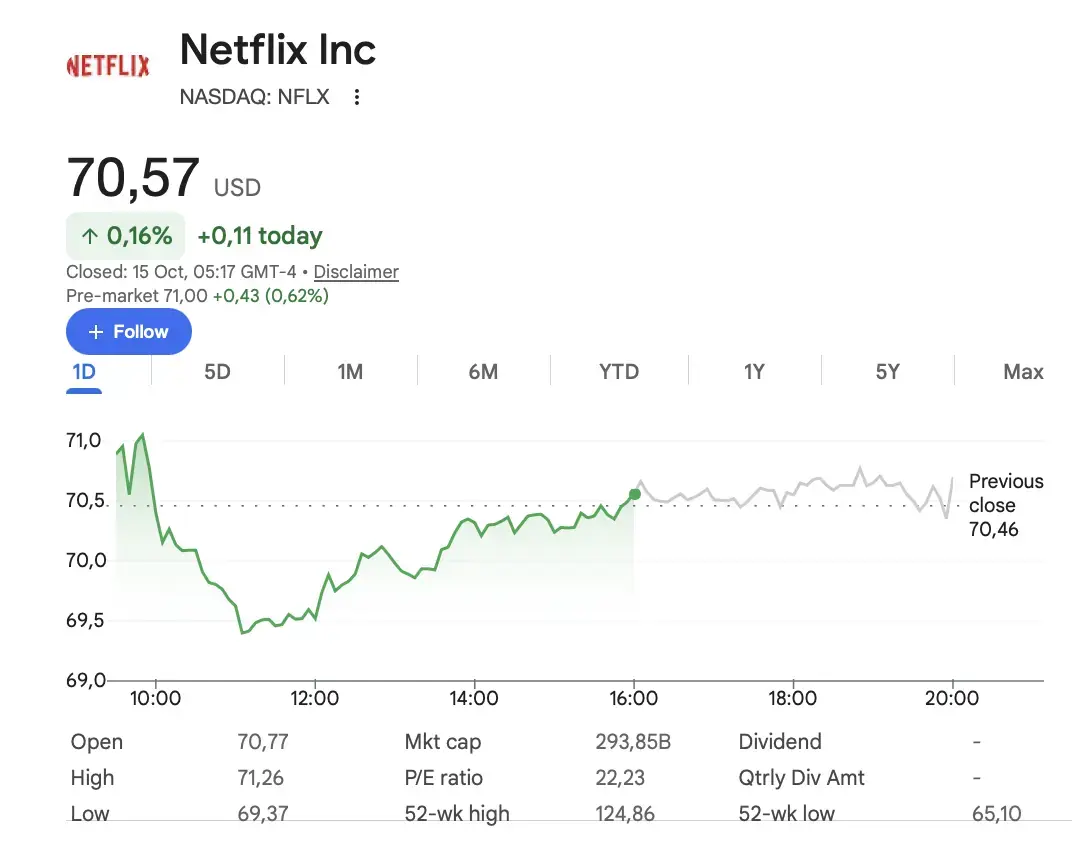This screenshot has width=1072, height=866.
Task: Switch to the 1M time range tab
Action: (350, 372)
